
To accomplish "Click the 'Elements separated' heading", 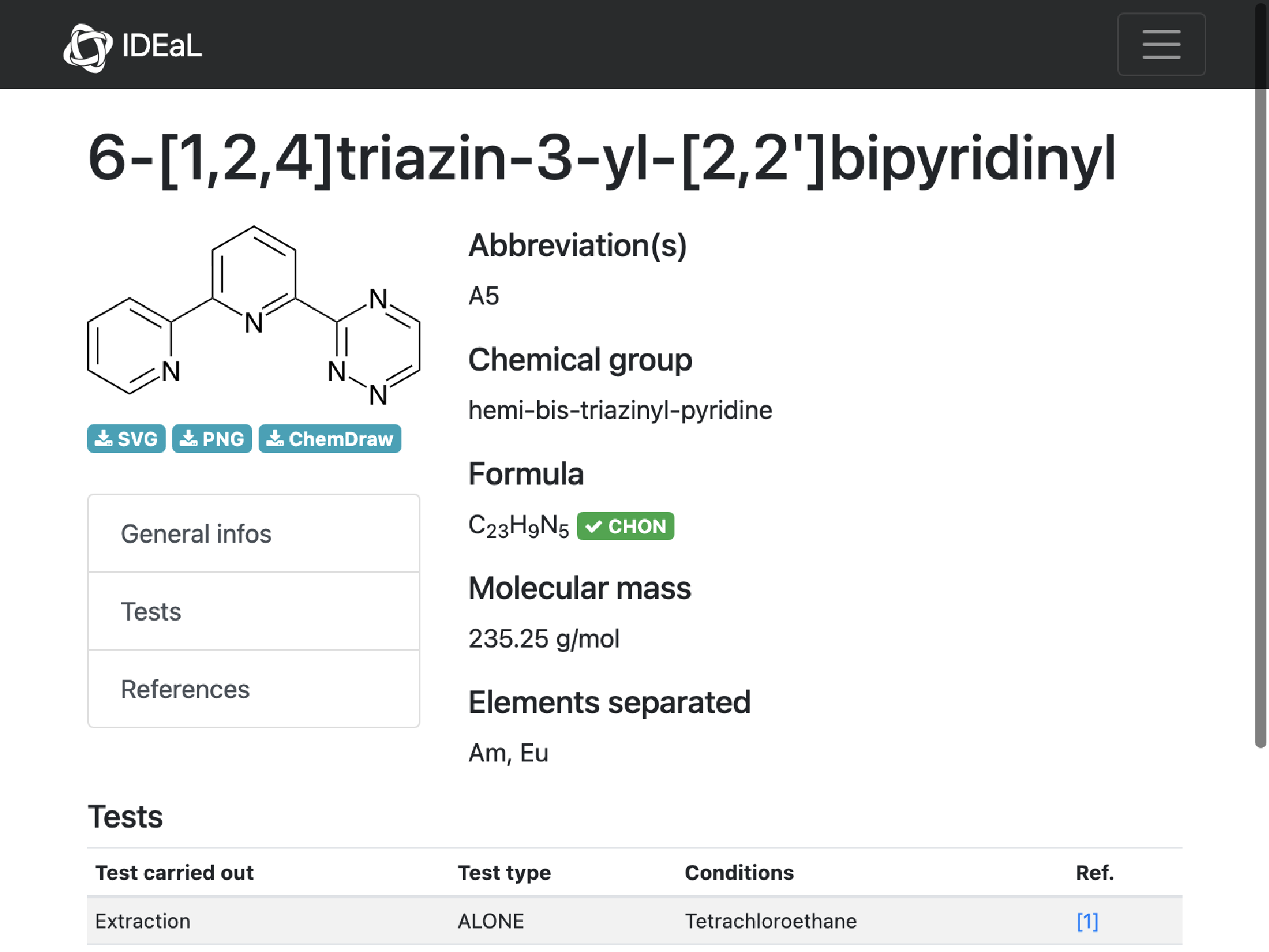I will (x=609, y=702).
